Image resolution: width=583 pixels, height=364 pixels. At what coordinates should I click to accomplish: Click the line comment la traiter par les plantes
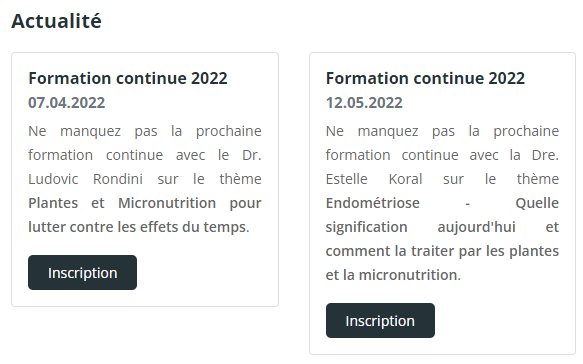coord(442,251)
